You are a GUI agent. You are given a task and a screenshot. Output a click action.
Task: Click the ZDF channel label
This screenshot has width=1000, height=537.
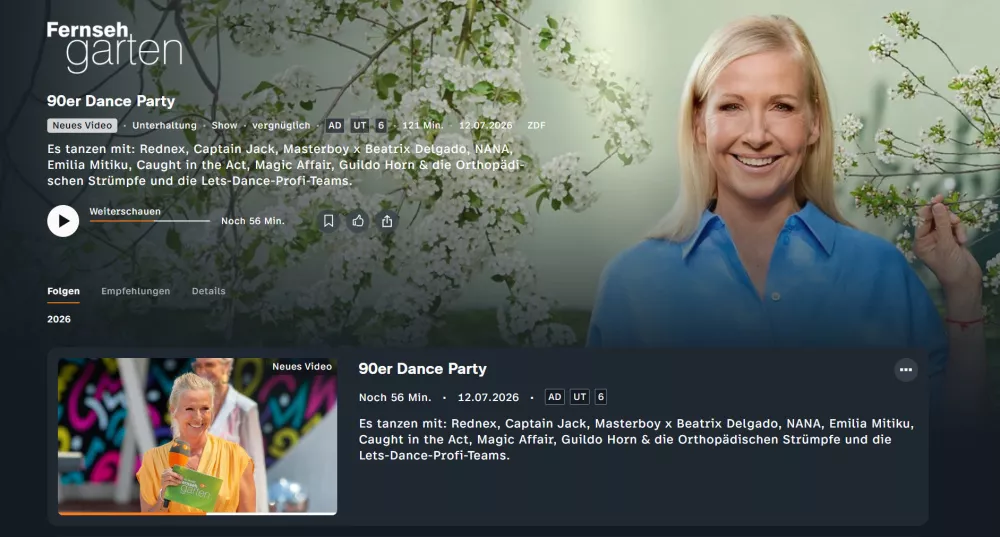click(x=536, y=126)
